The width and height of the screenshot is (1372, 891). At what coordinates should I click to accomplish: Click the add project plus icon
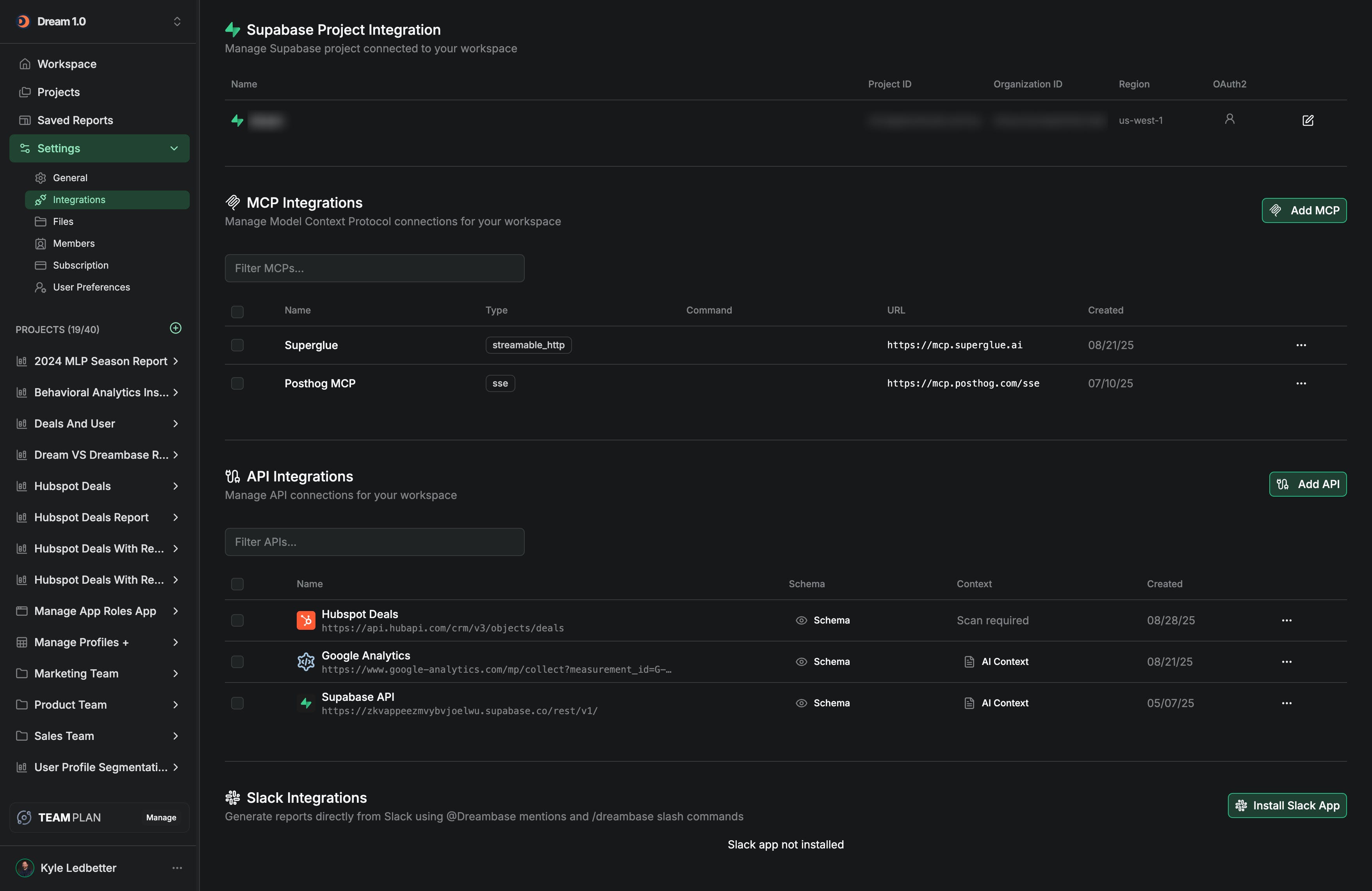coord(176,328)
